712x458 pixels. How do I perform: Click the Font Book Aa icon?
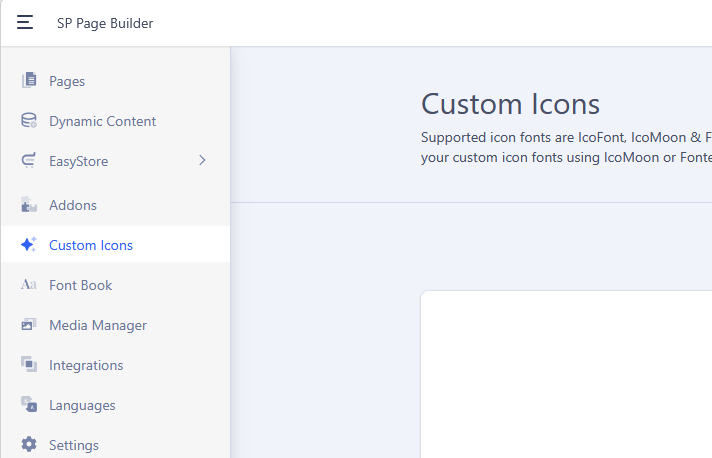29,285
